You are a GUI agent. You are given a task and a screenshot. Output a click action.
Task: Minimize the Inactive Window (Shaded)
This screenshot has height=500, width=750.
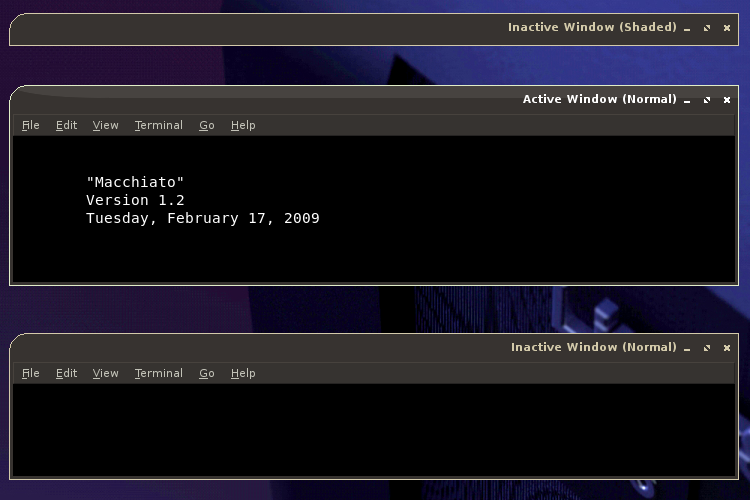coord(687,28)
